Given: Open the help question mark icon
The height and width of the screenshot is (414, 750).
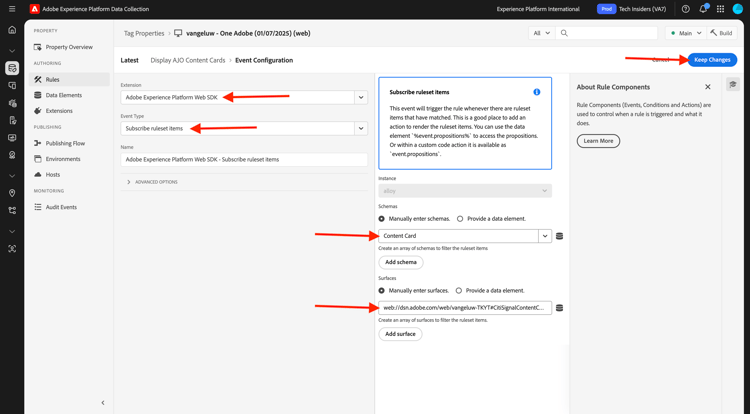Looking at the screenshot, I should tap(686, 9).
